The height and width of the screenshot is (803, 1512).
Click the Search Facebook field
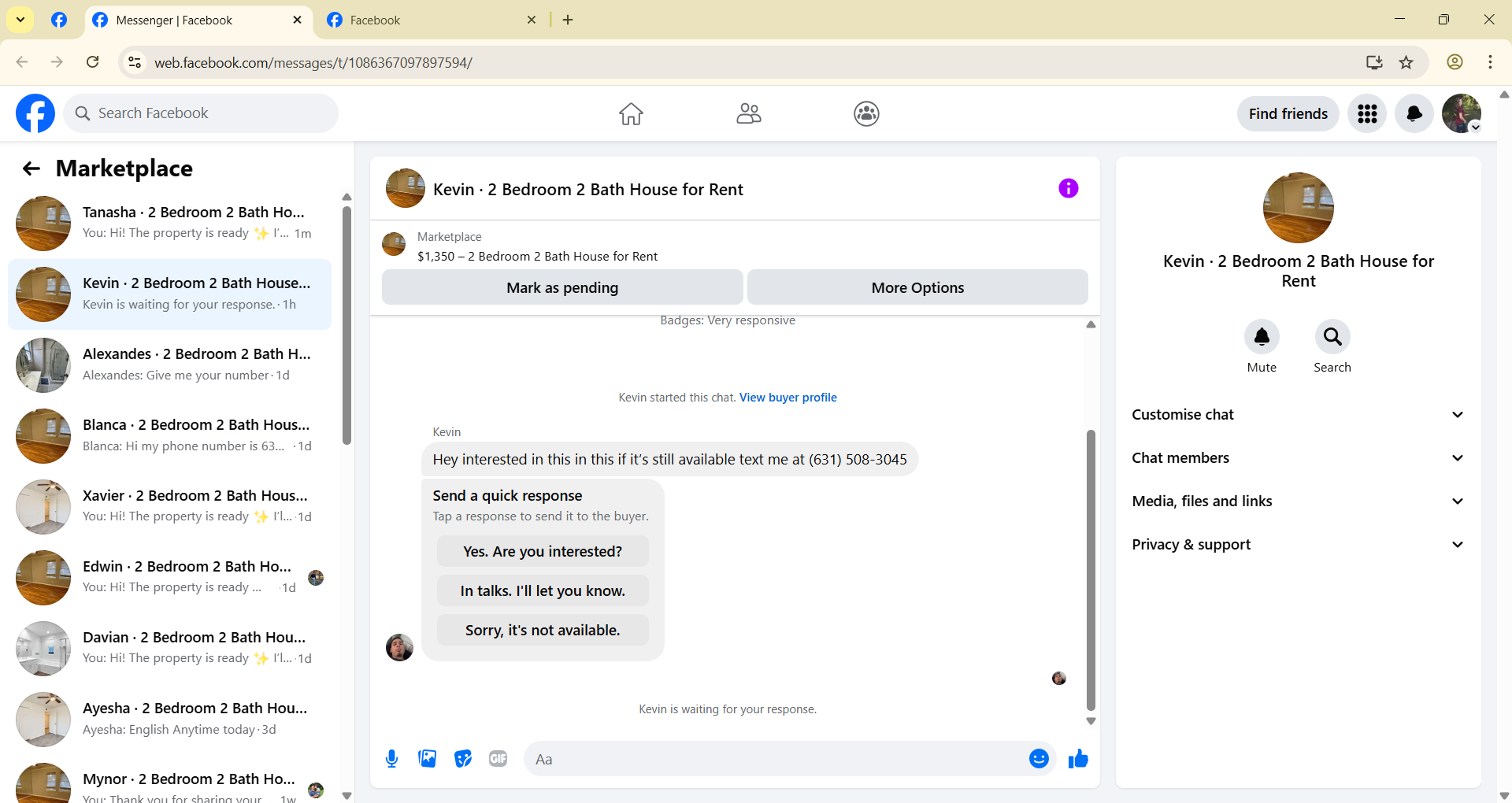tap(201, 113)
